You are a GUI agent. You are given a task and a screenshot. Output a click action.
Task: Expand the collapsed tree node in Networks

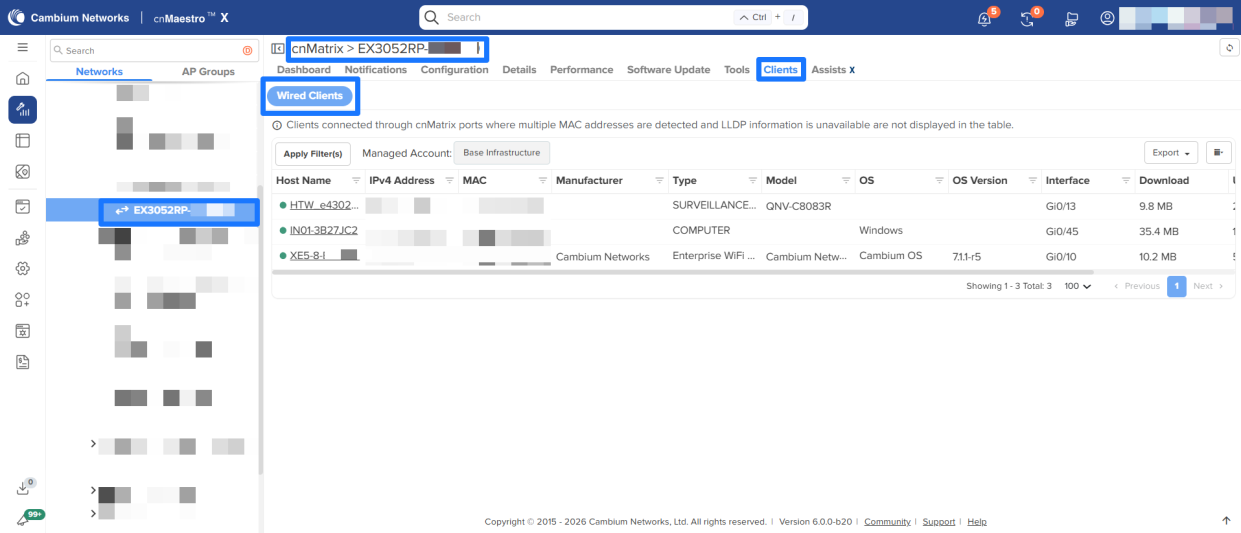coord(93,444)
